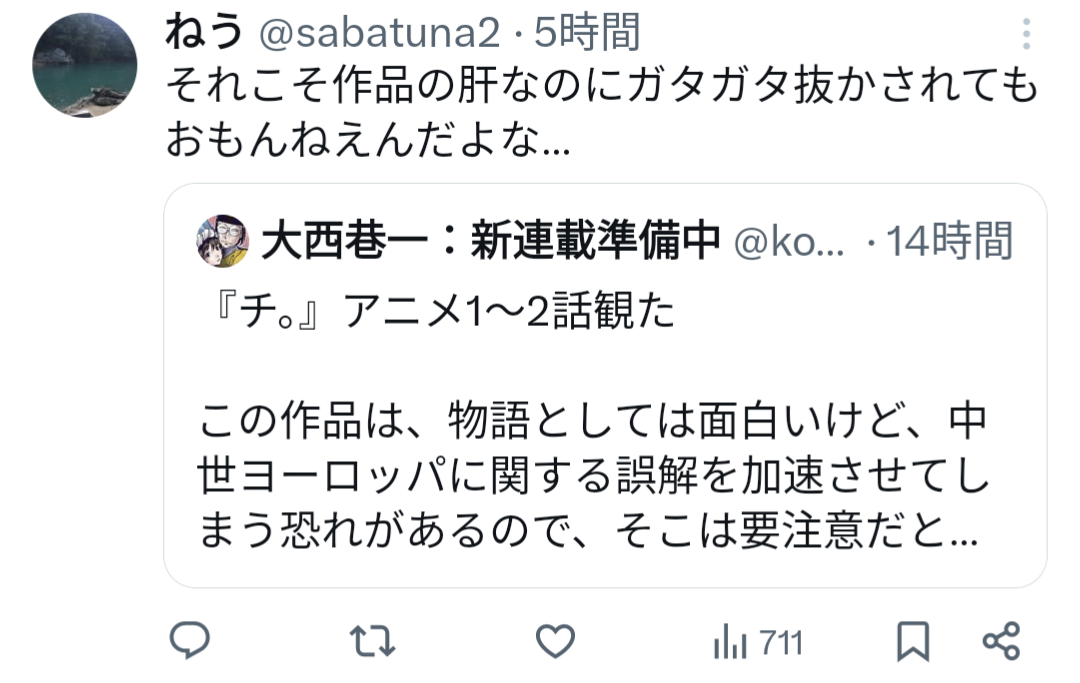
Task: Bookmark this tweet
Action: point(913,642)
